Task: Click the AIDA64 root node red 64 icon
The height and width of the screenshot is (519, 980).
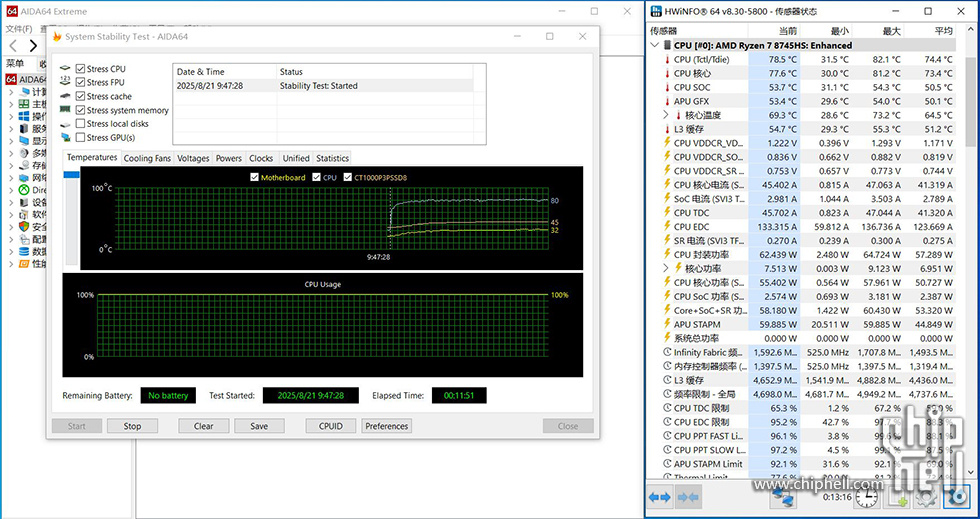Action: point(11,79)
